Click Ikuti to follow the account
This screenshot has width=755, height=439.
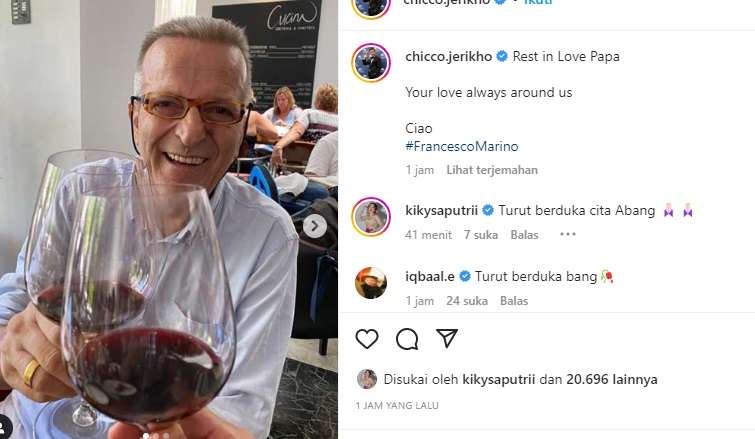[x=537, y=2]
